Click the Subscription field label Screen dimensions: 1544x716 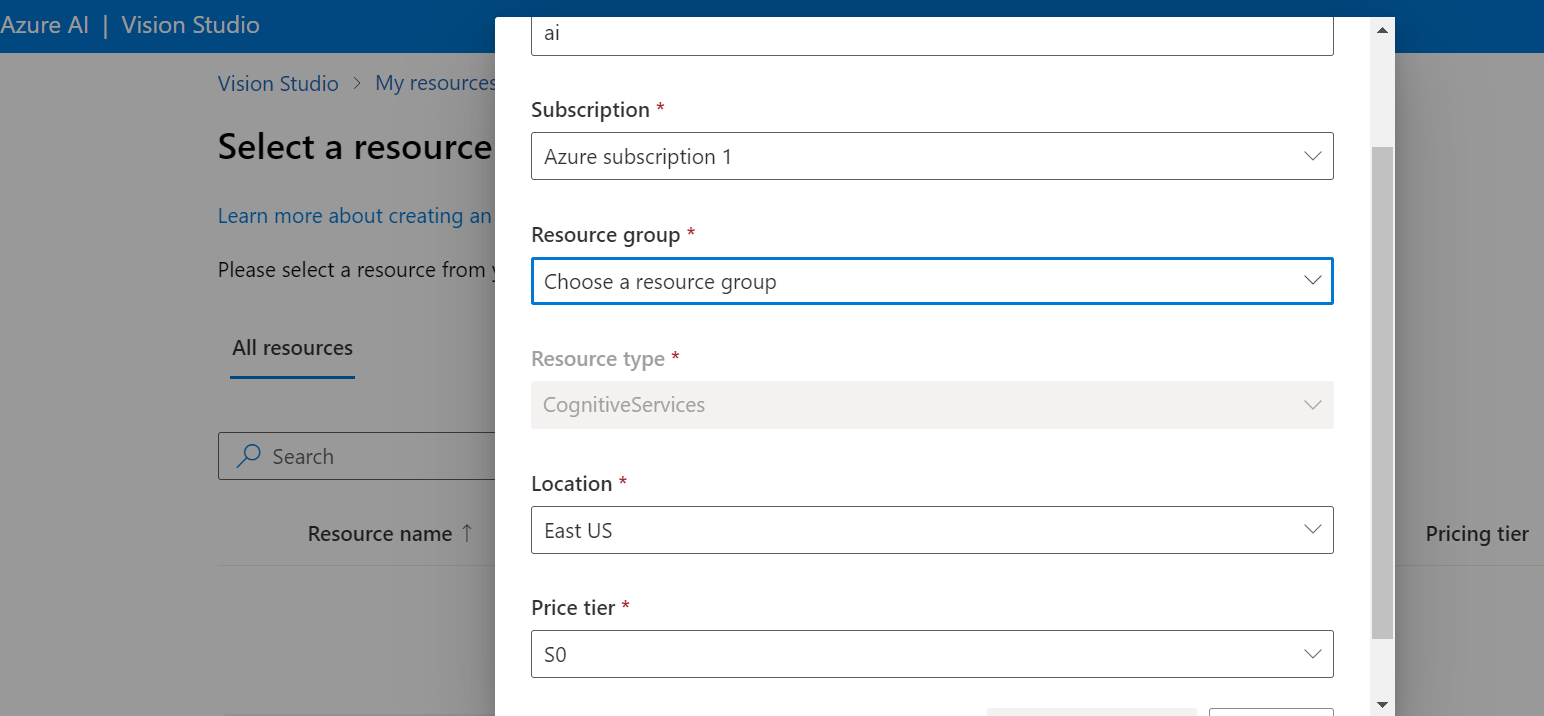[x=590, y=110]
